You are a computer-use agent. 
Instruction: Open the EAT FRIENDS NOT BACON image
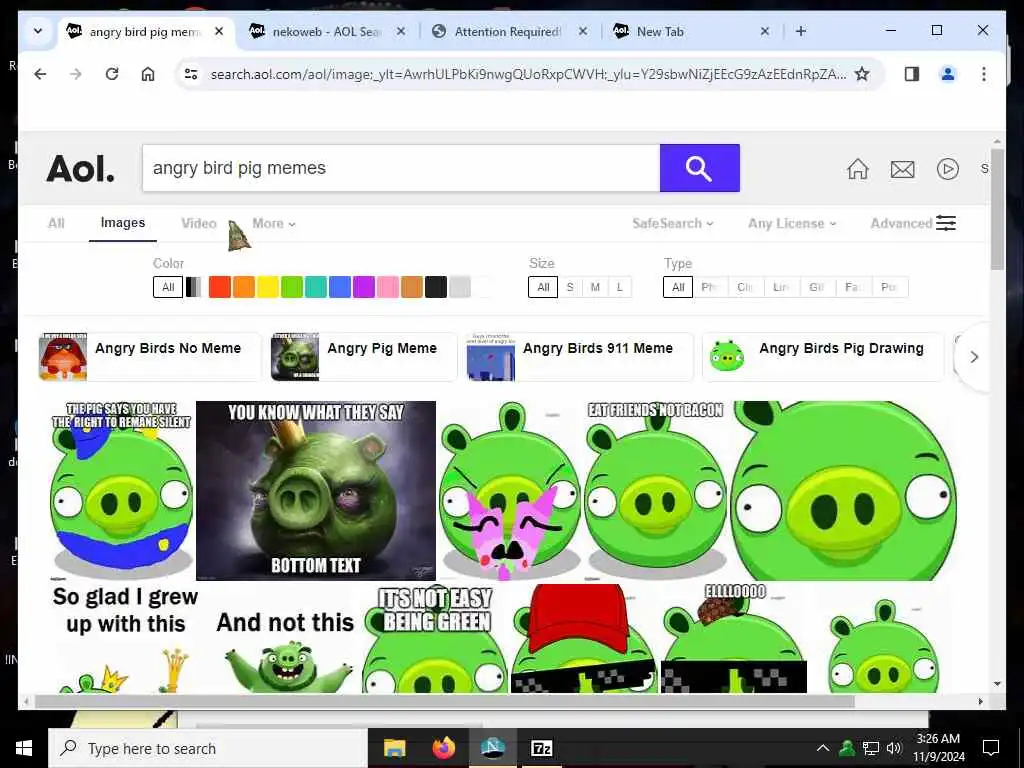655,490
